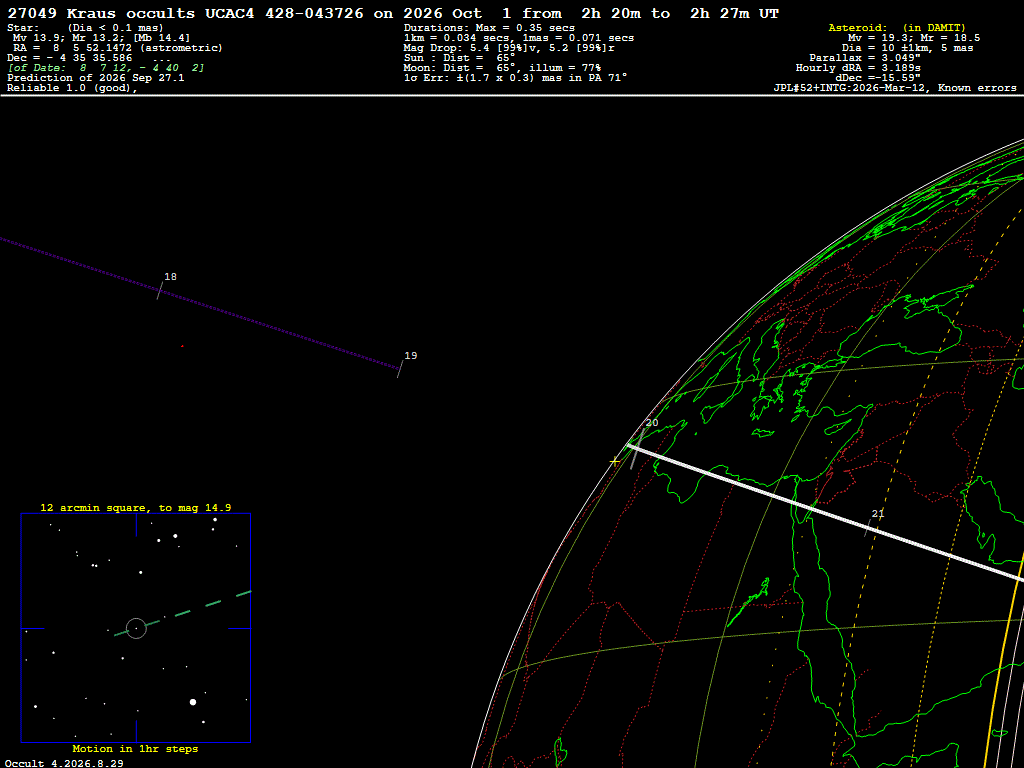Click the Occult 4.2026.8.29 version text
This screenshot has width=1024, height=768.
point(64,763)
